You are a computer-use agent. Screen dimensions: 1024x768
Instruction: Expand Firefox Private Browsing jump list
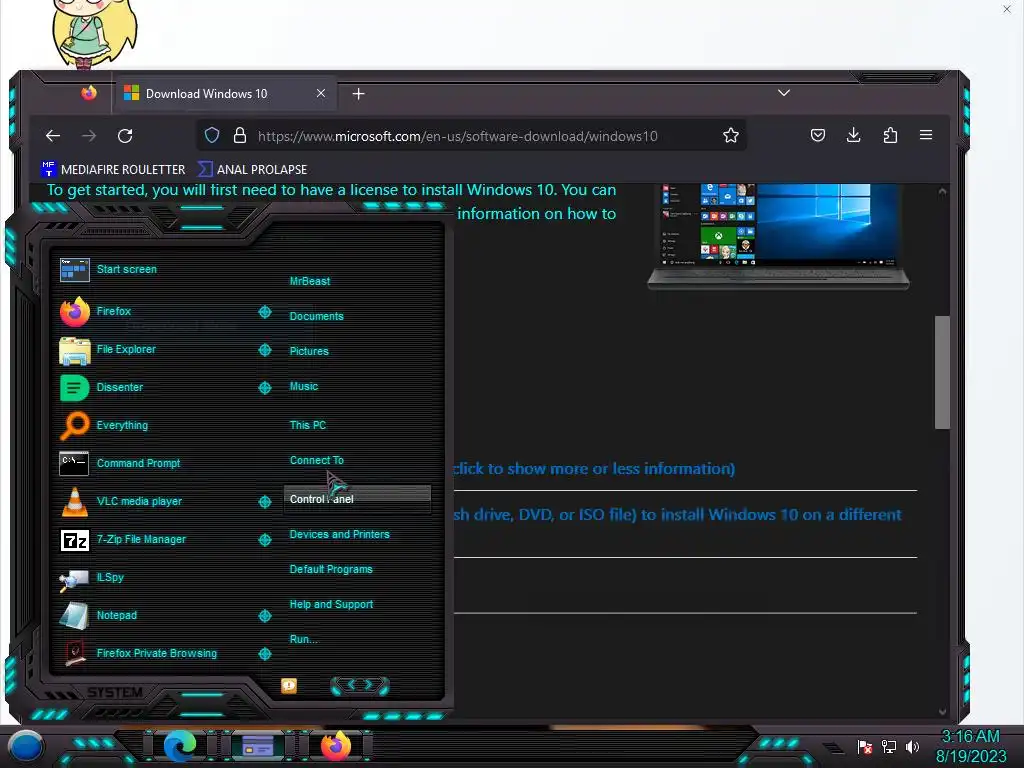click(x=264, y=654)
